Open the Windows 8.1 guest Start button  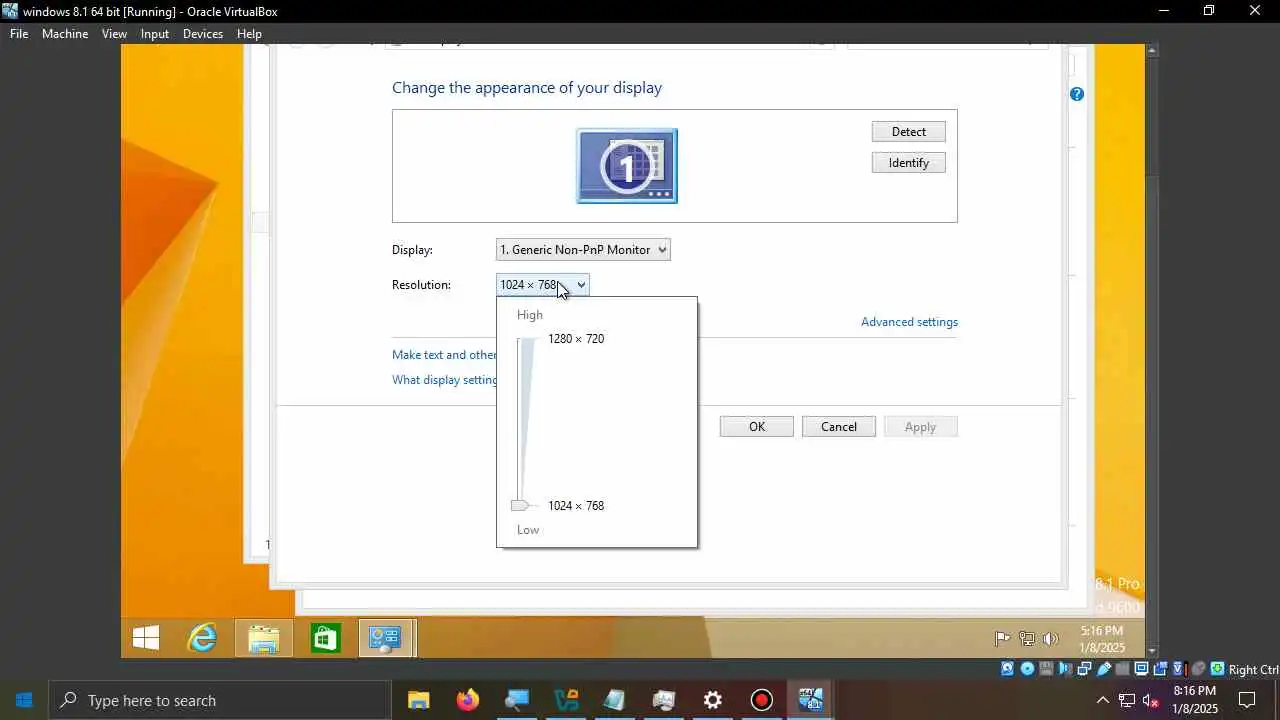click(146, 638)
